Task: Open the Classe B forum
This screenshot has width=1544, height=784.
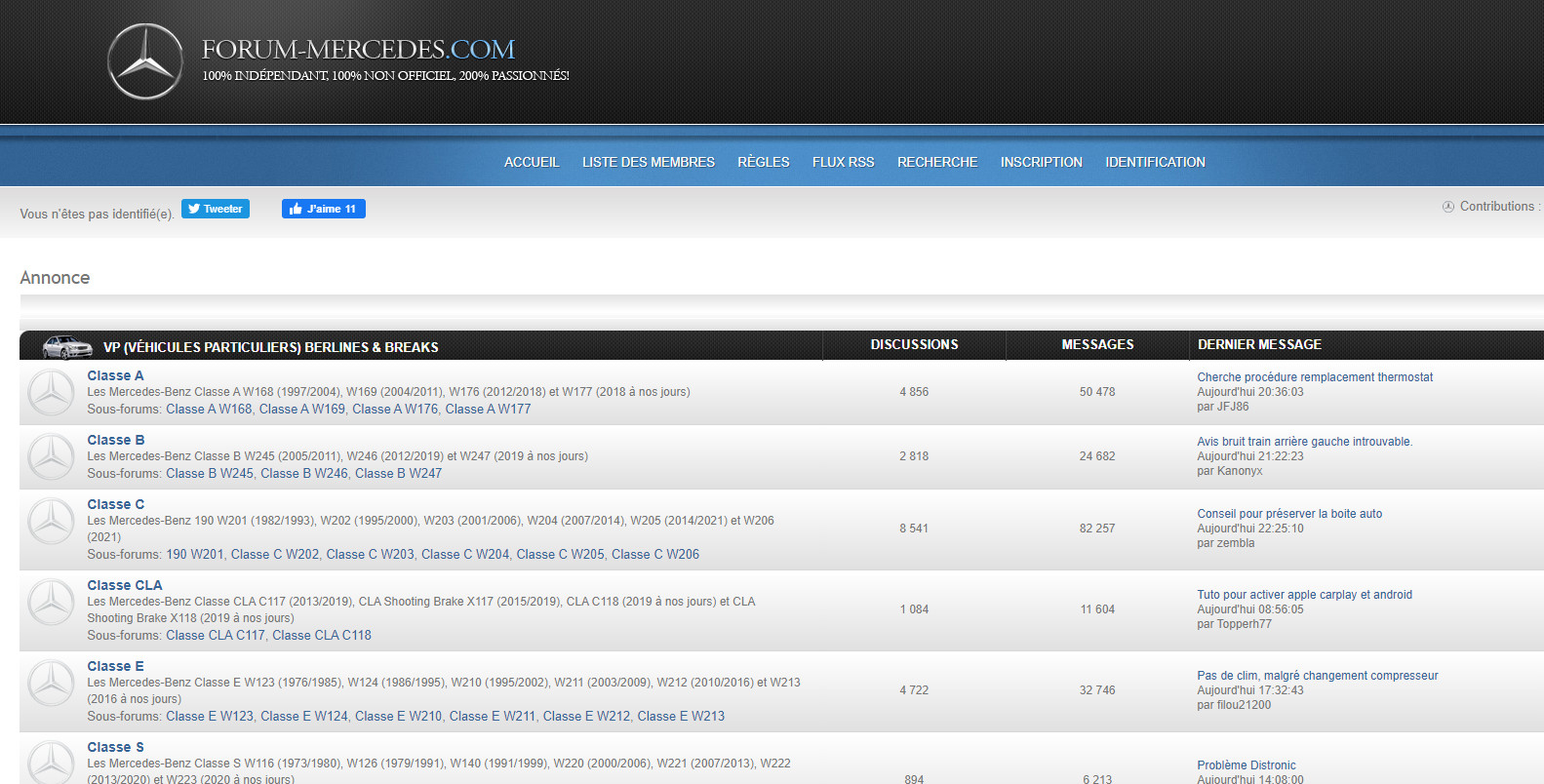Action: [116, 440]
